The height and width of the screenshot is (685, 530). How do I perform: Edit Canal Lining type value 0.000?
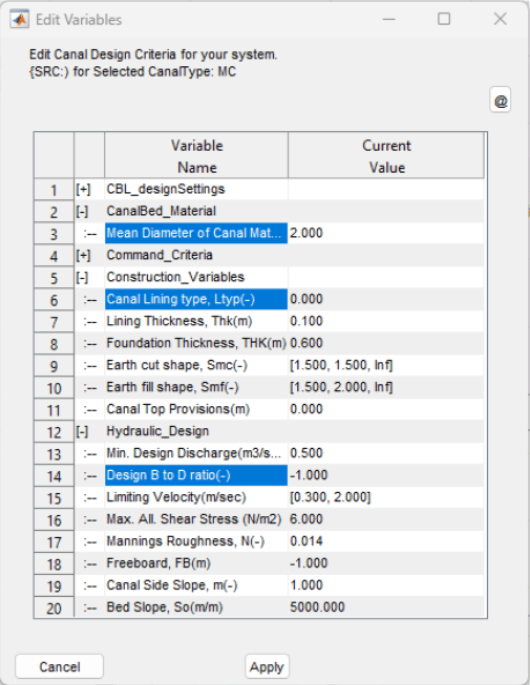386,299
